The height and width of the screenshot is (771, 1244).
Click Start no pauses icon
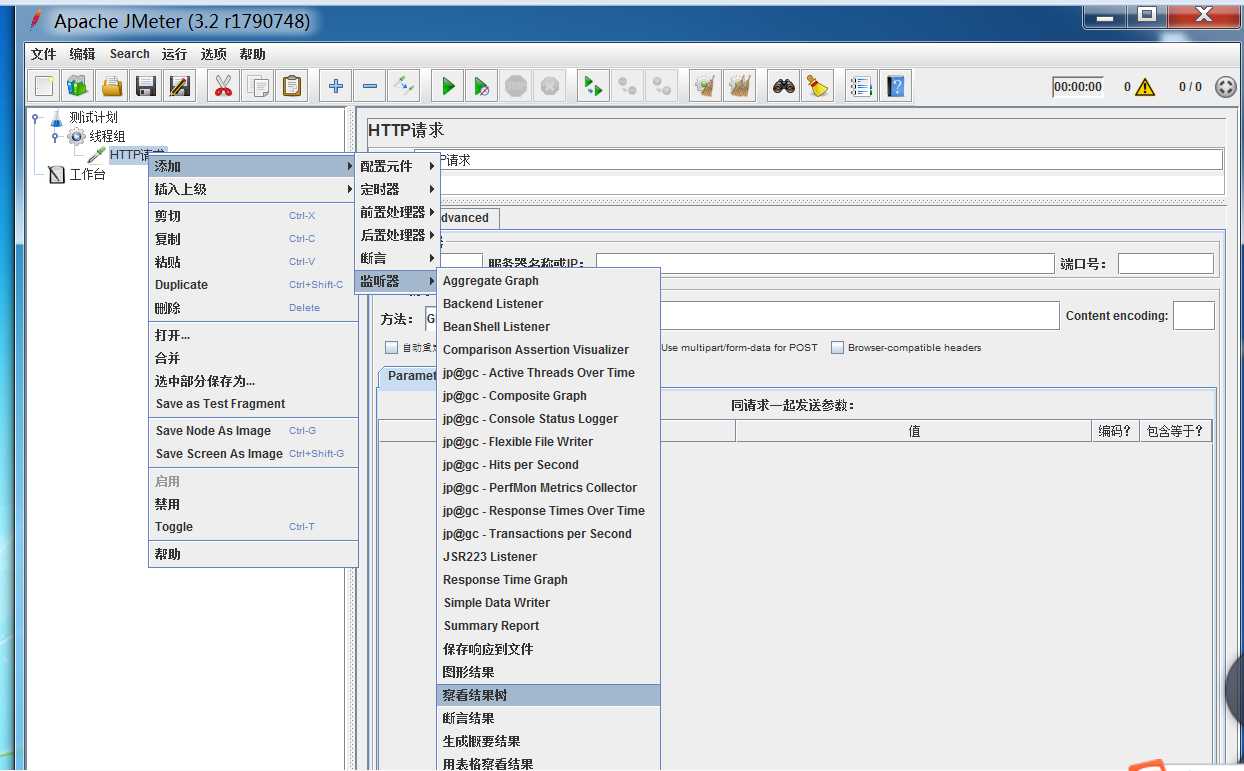482,86
